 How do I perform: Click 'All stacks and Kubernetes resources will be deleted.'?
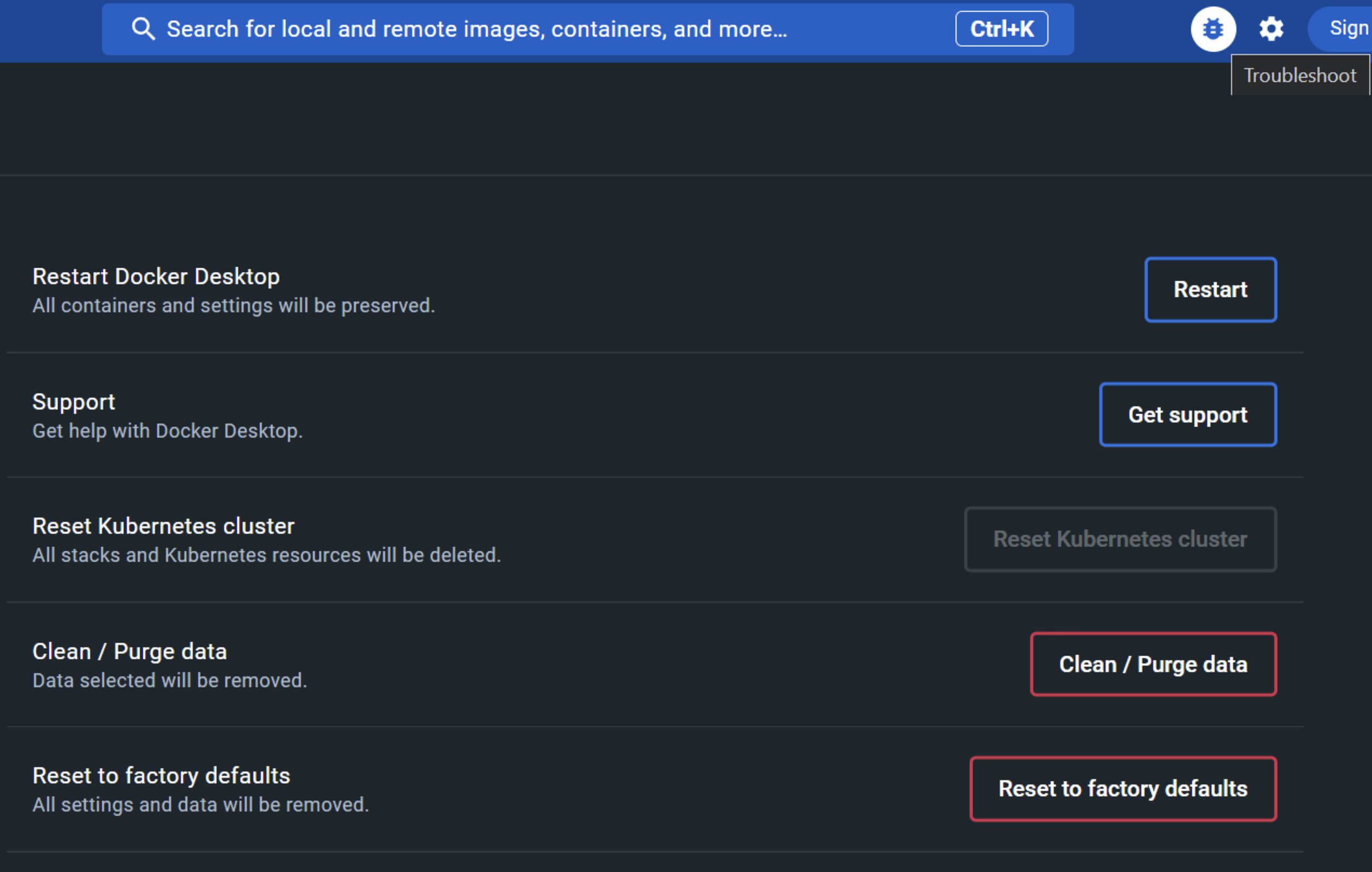267,555
